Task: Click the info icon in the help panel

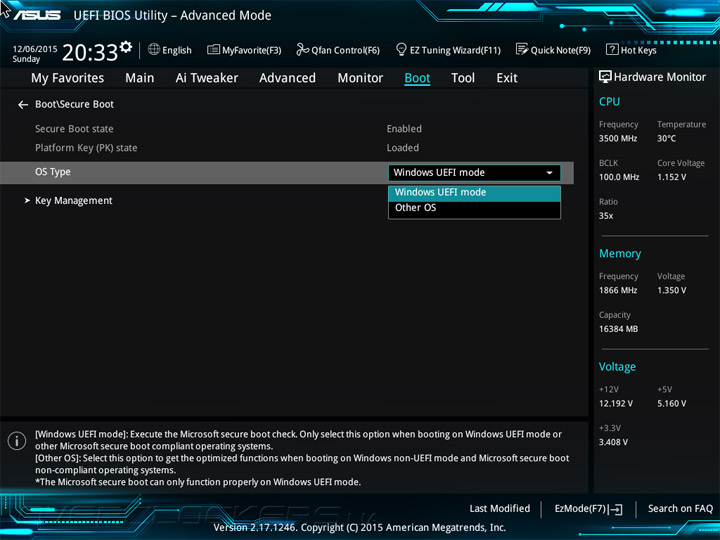Action: click(x=17, y=441)
